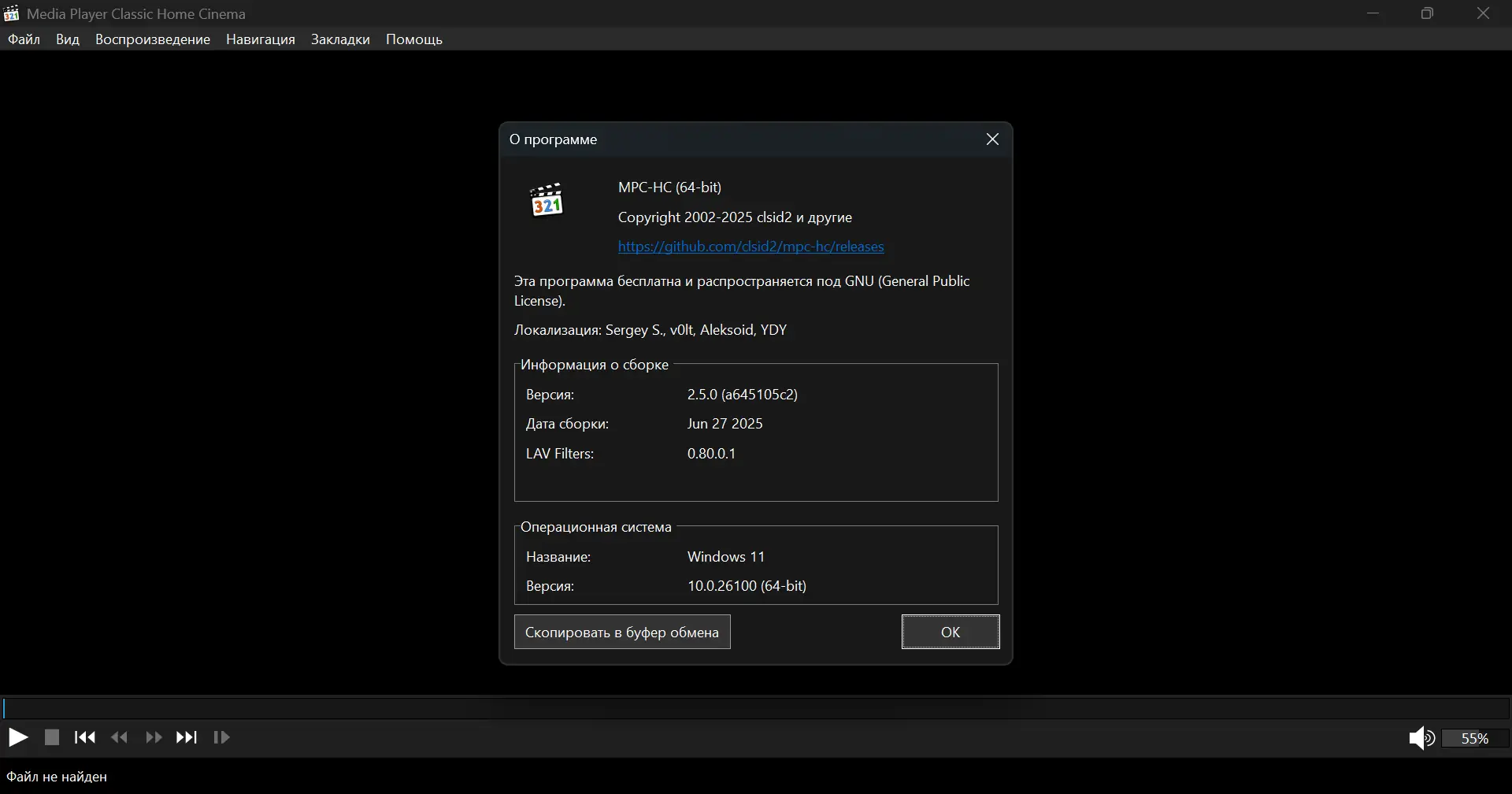Screen dimensions: 1512x794
Task: Click the MPC-HC app icon in title bar
Action: pyautogui.click(x=11, y=13)
